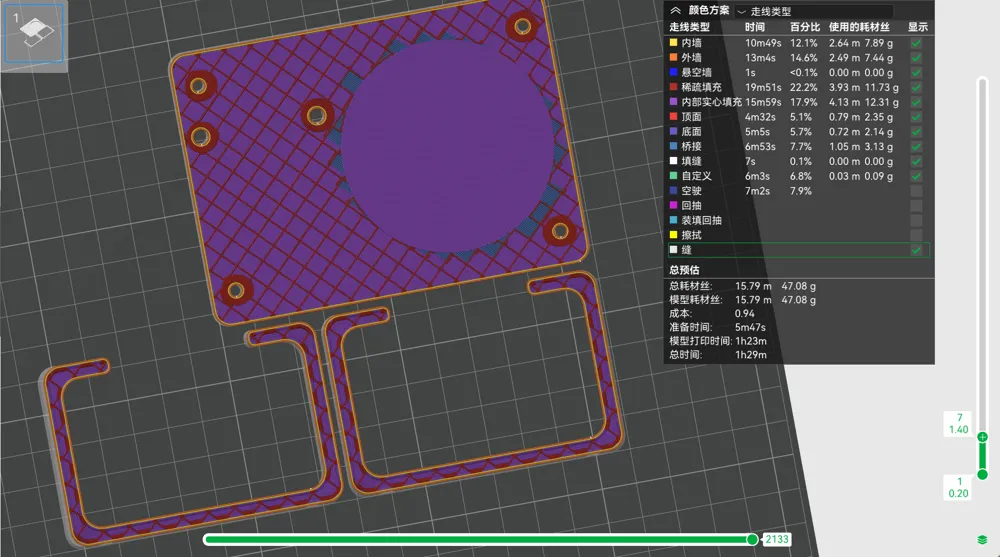
Task: Click the horizontal move slider handle
Action: point(753,540)
